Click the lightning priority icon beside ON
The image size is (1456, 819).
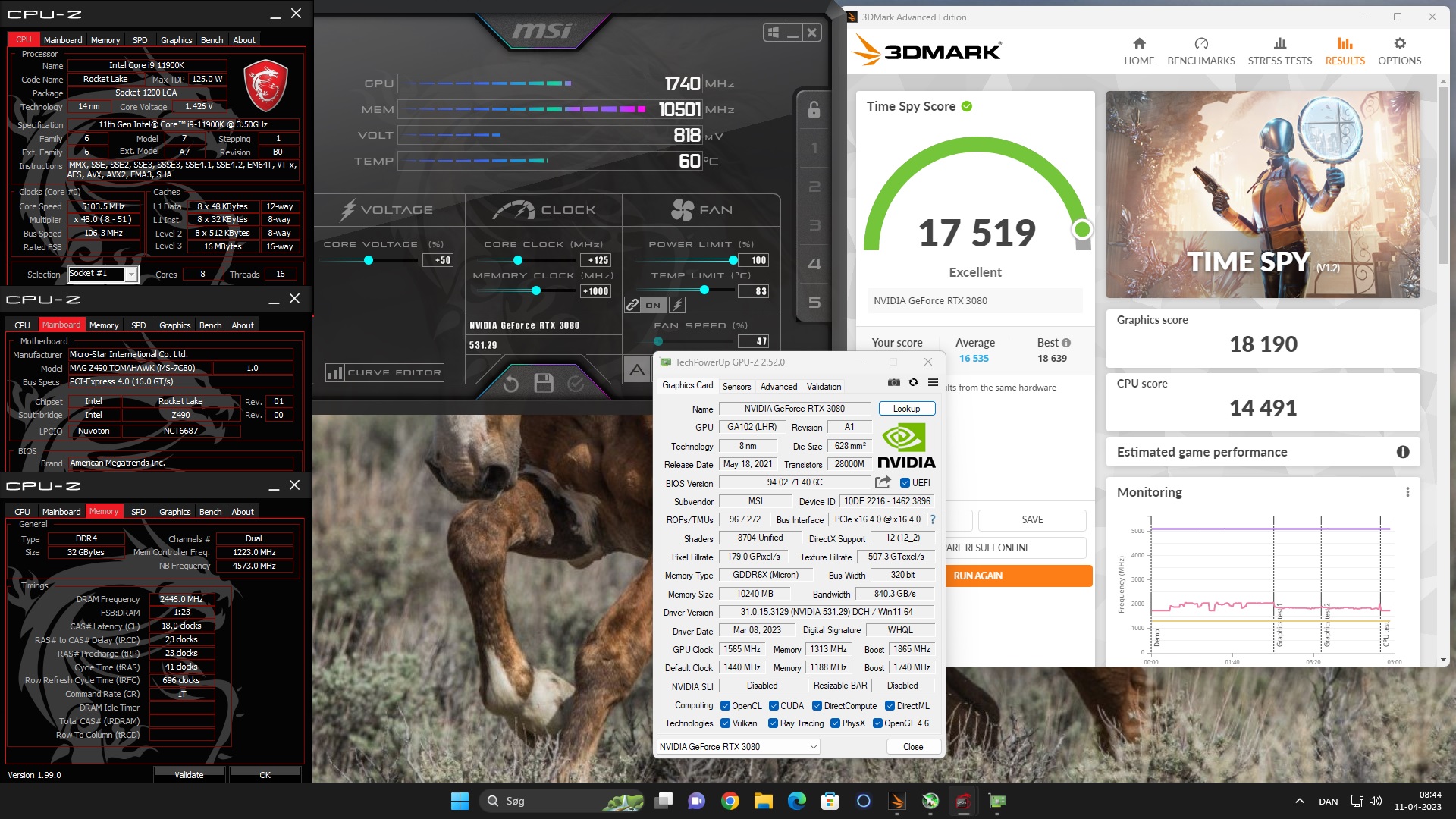677,305
